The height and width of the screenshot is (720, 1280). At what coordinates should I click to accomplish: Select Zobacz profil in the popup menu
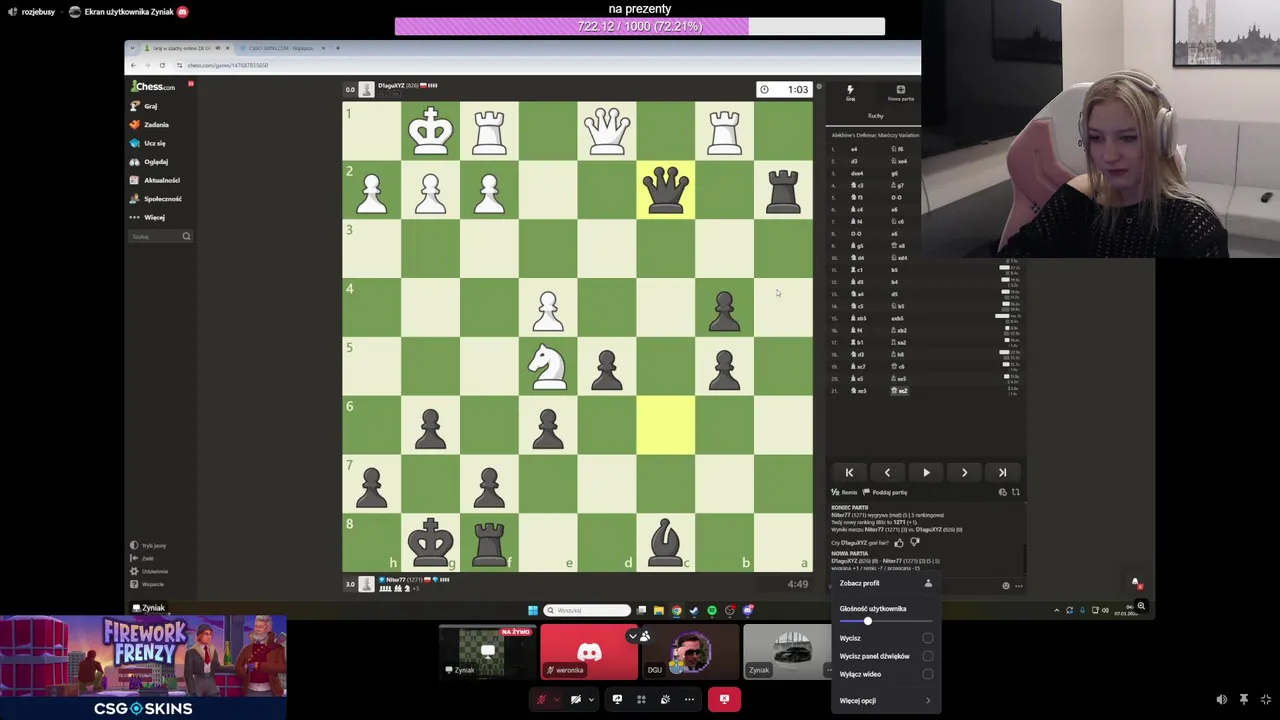(886, 583)
